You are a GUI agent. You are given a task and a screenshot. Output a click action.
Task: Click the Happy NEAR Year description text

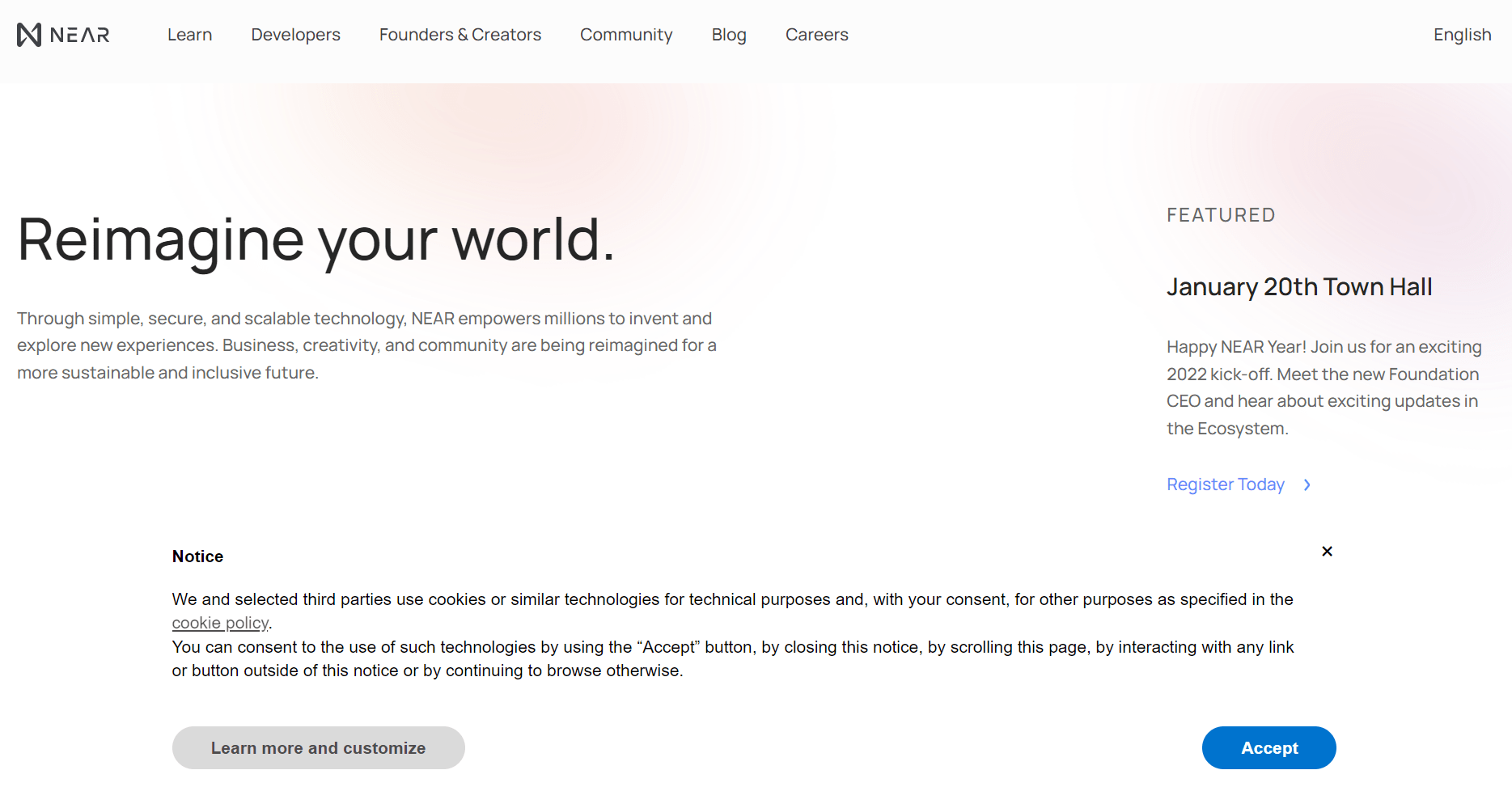click(x=1324, y=387)
